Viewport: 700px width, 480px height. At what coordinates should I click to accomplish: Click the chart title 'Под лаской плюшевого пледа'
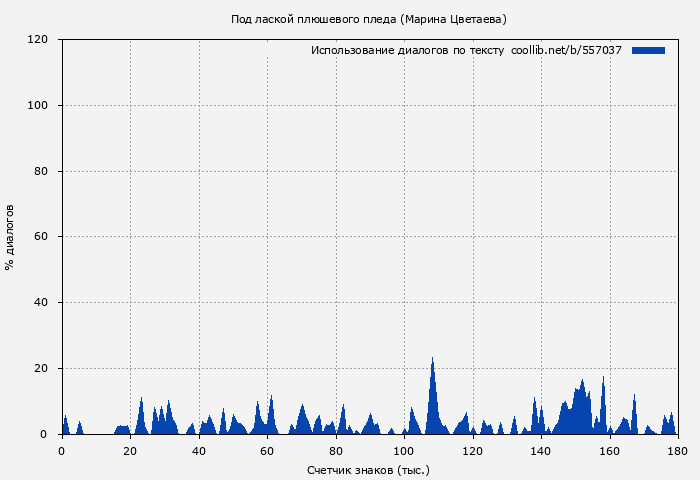click(x=368, y=19)
